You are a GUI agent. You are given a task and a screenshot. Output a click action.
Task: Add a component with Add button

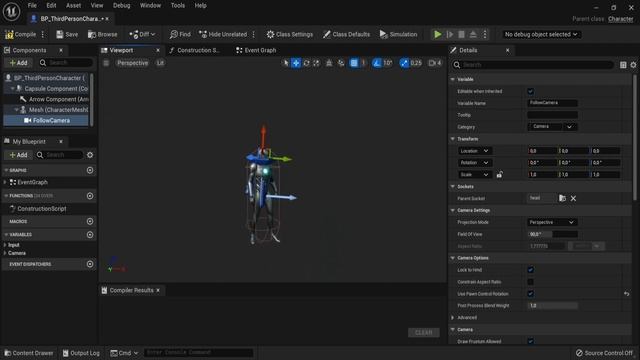pyautogui.click(x=18, y=63)
